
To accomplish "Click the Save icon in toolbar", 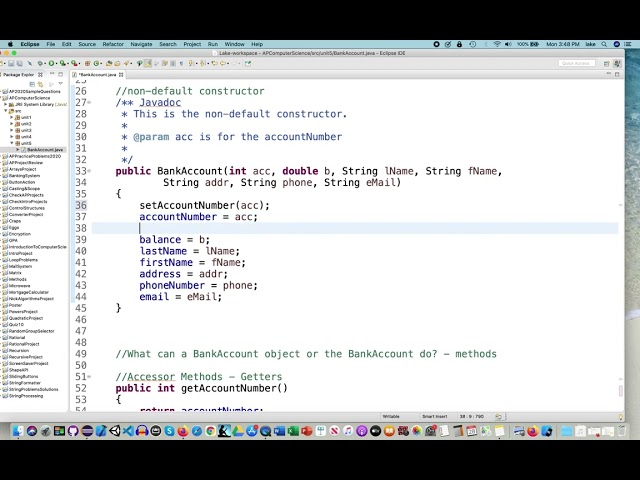I will pyautogui.click(x=11, y=63).
